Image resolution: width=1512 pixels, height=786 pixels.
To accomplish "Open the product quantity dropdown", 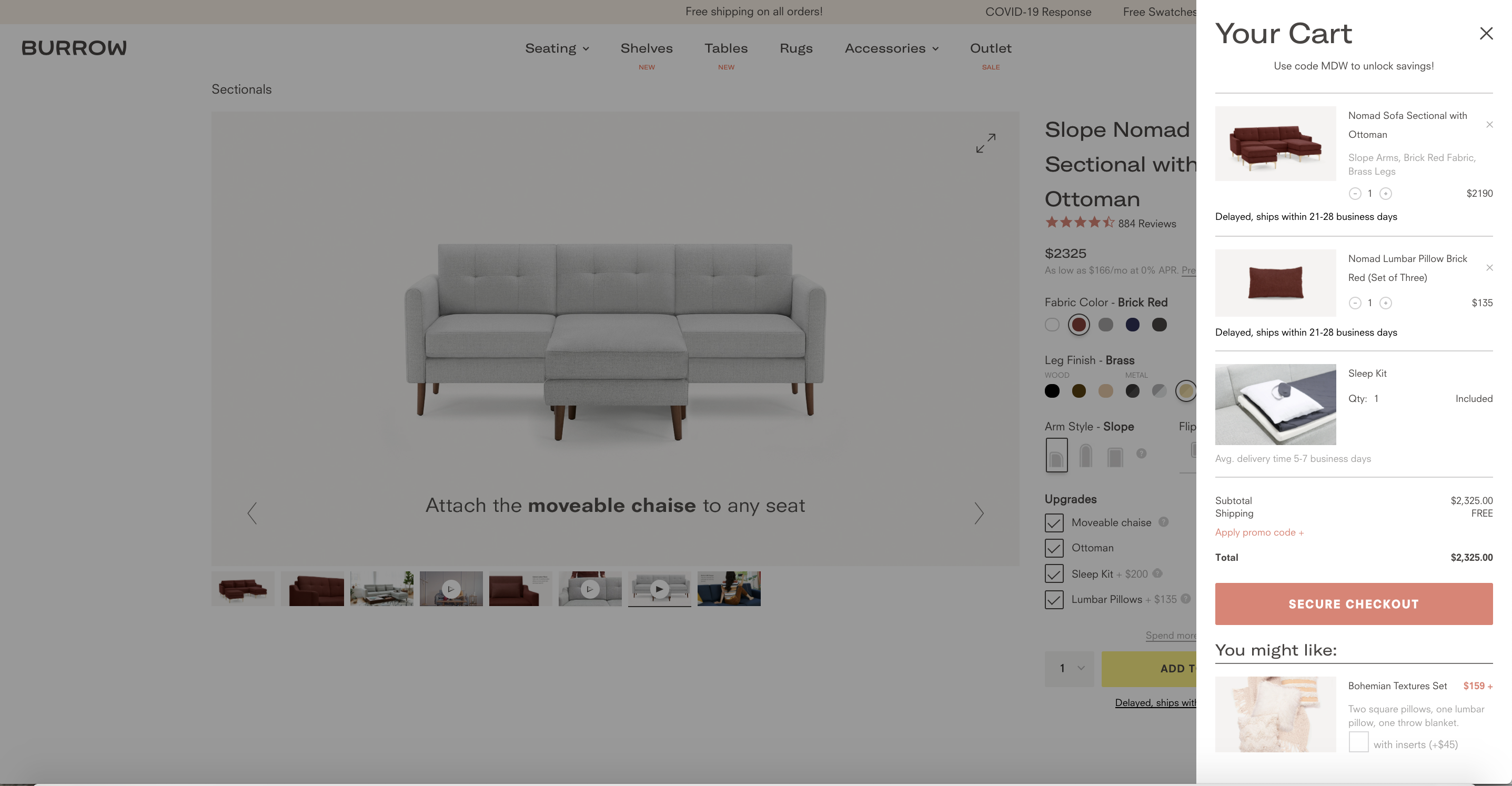I will point(1069,669).
